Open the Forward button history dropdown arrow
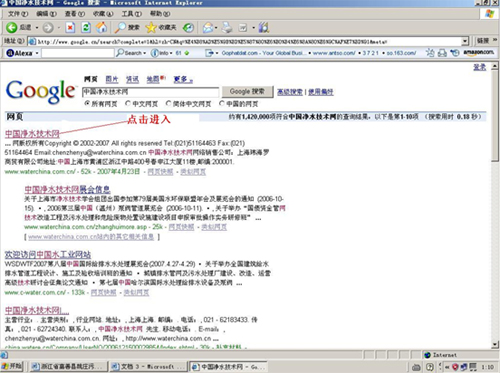Viewport: 500px width, 373px height. 59,28
